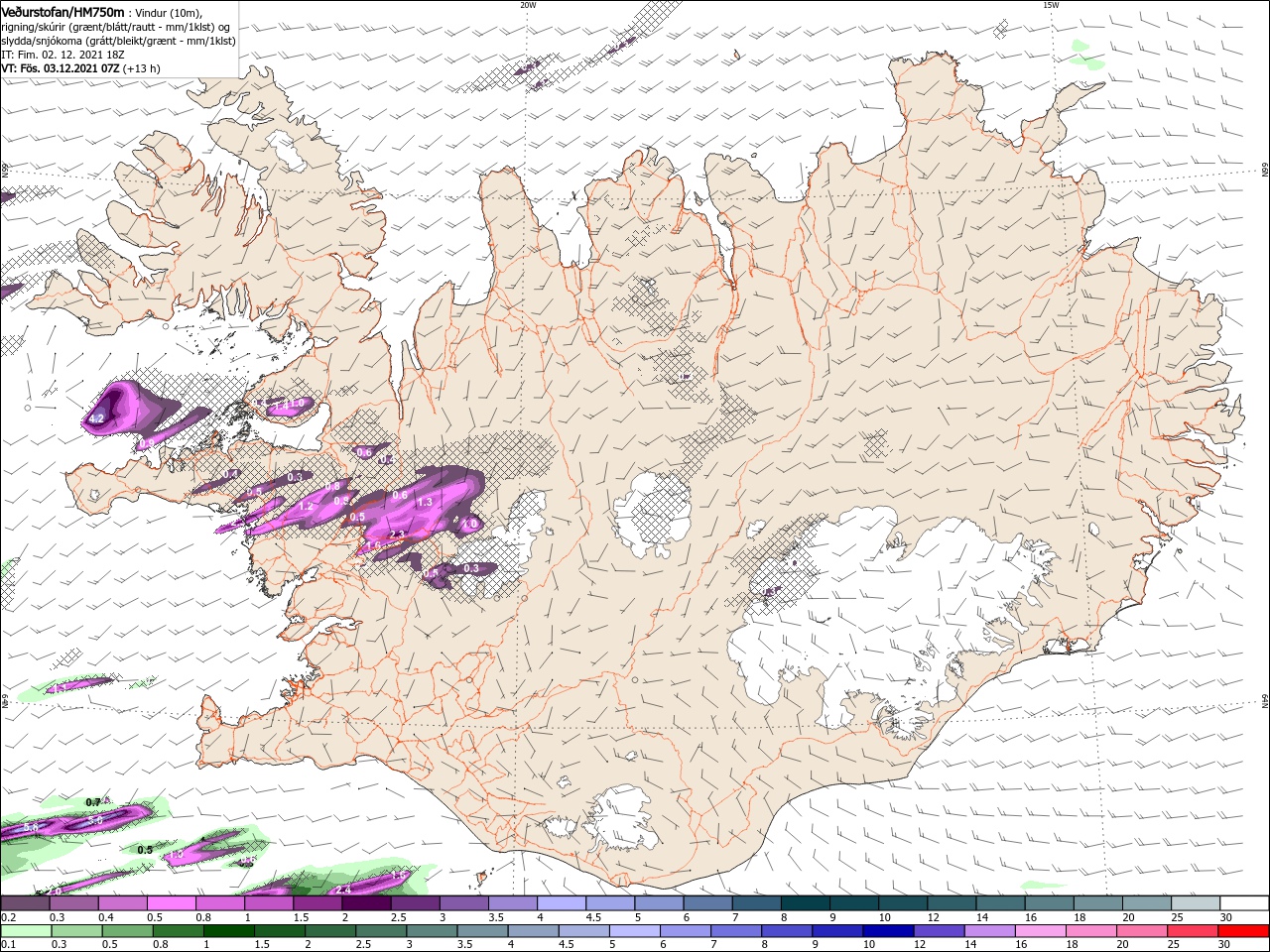Pick bottom-row navy blue swatch between 10 and 12

(x=887, y=931)
